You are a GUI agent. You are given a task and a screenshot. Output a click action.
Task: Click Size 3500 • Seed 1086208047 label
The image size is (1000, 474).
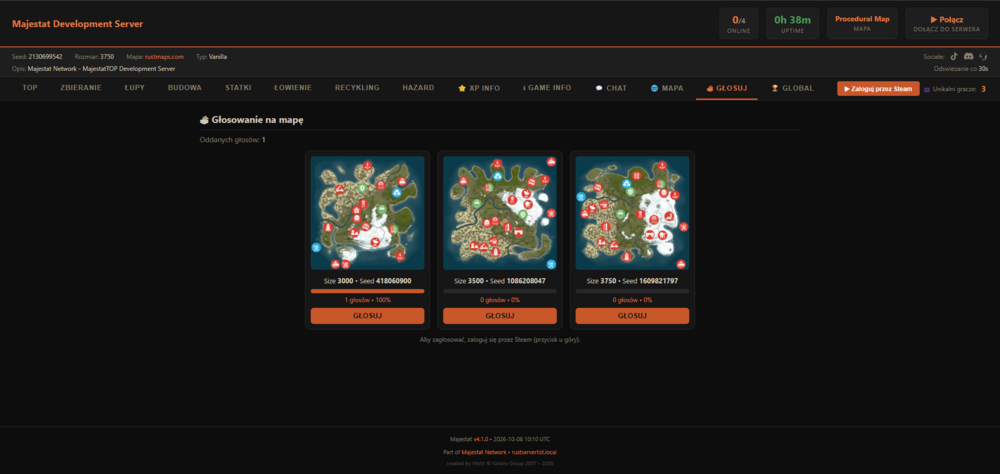click(500, 281)
